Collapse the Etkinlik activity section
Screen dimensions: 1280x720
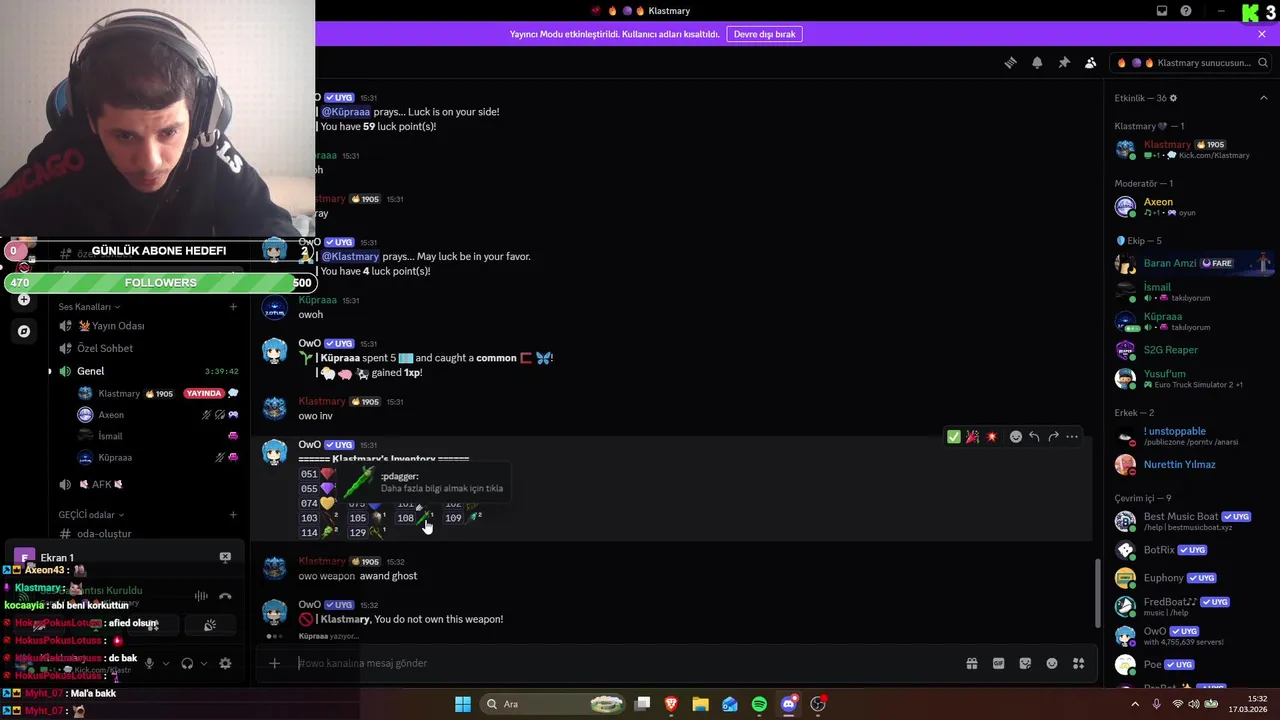pos(1264,98)
